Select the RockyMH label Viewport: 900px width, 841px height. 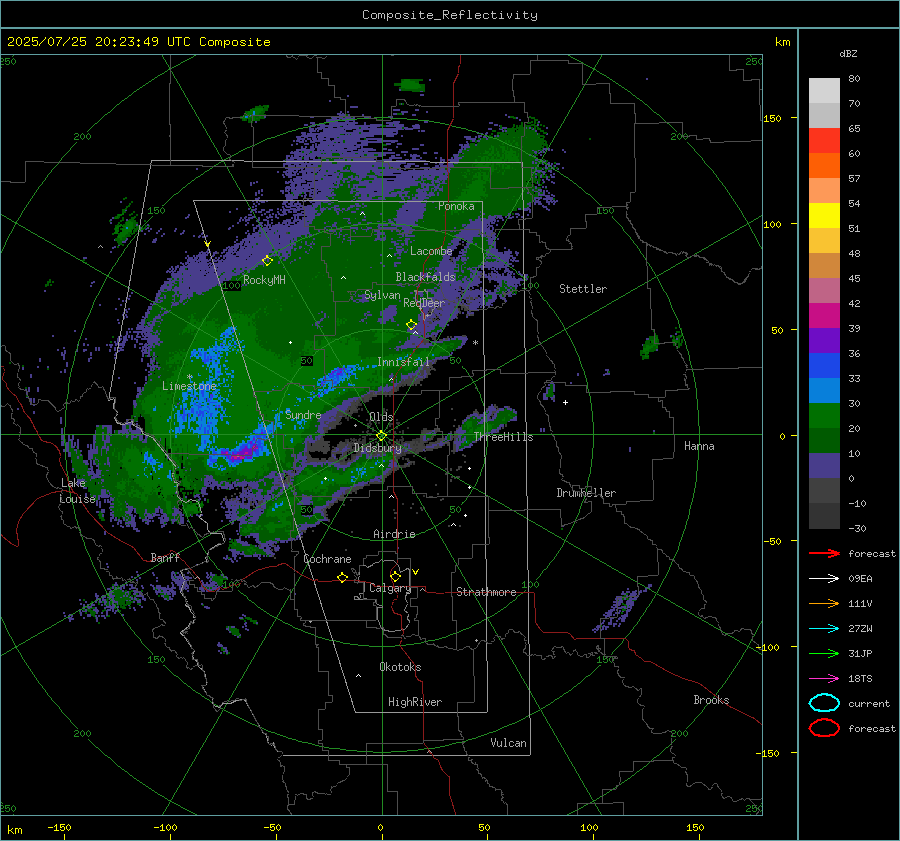click(x=264, y=280)
